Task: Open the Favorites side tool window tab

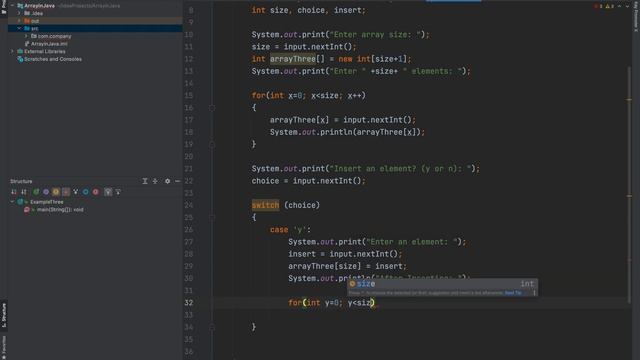Action: (4, 347)
